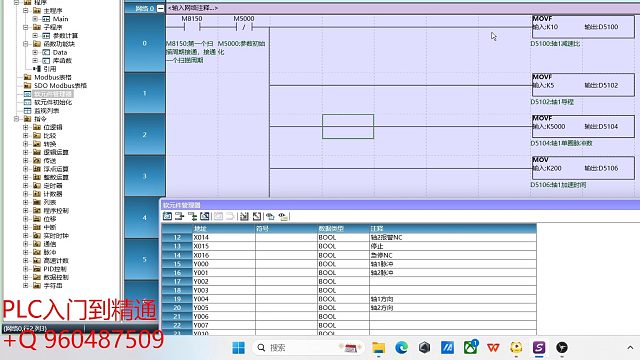Click the comment cell 轴2脉冲

(453, 273)
